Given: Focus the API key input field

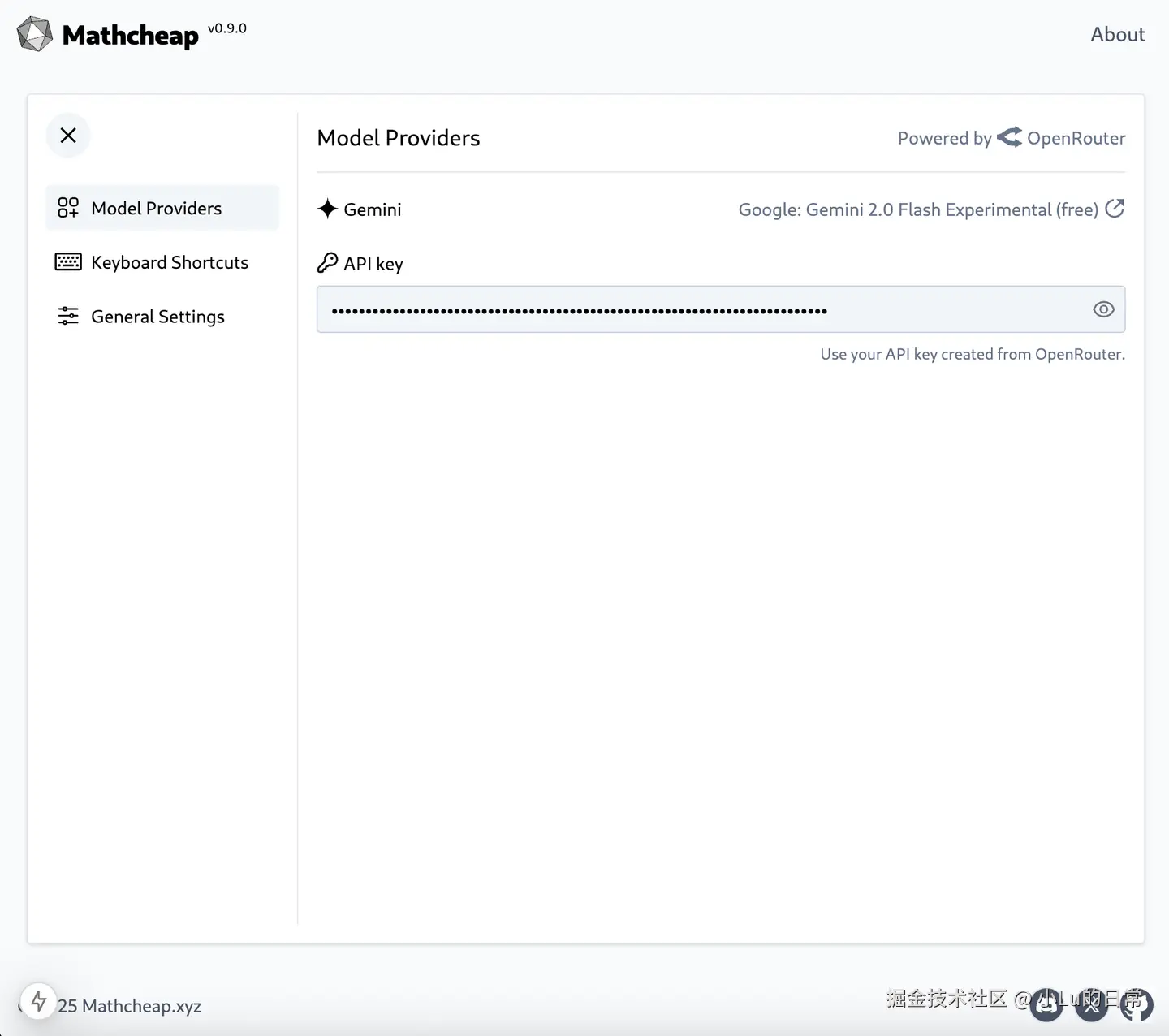Looking at the screenshot, I should 698,309.
